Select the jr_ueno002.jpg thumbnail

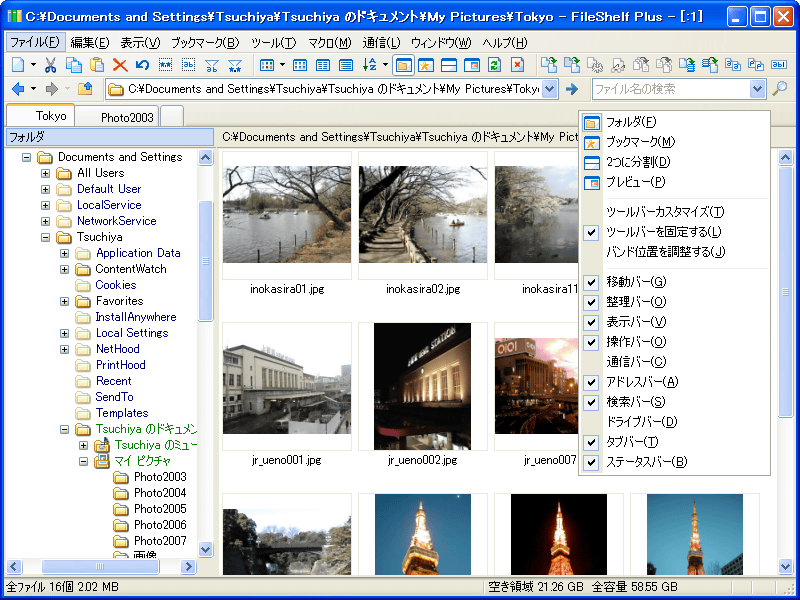point(422,386)
